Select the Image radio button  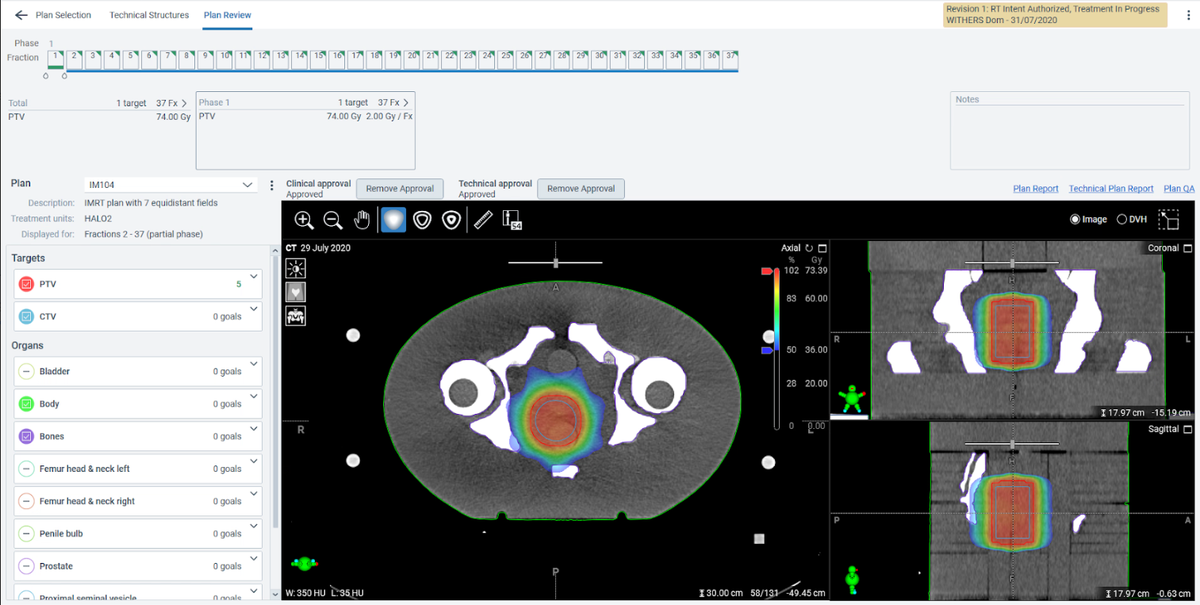point(1075,219)
